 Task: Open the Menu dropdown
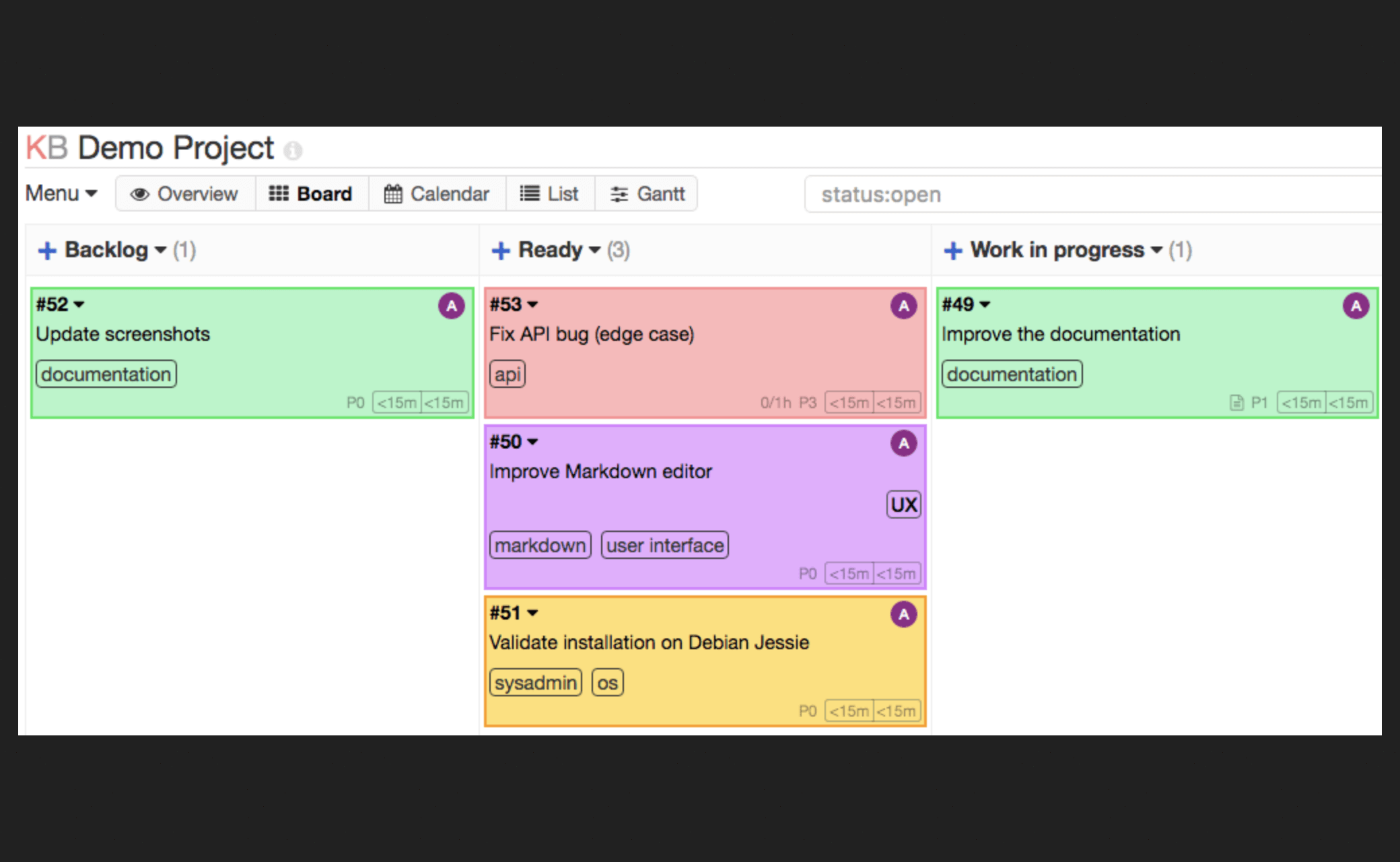[x=61, y=194]
